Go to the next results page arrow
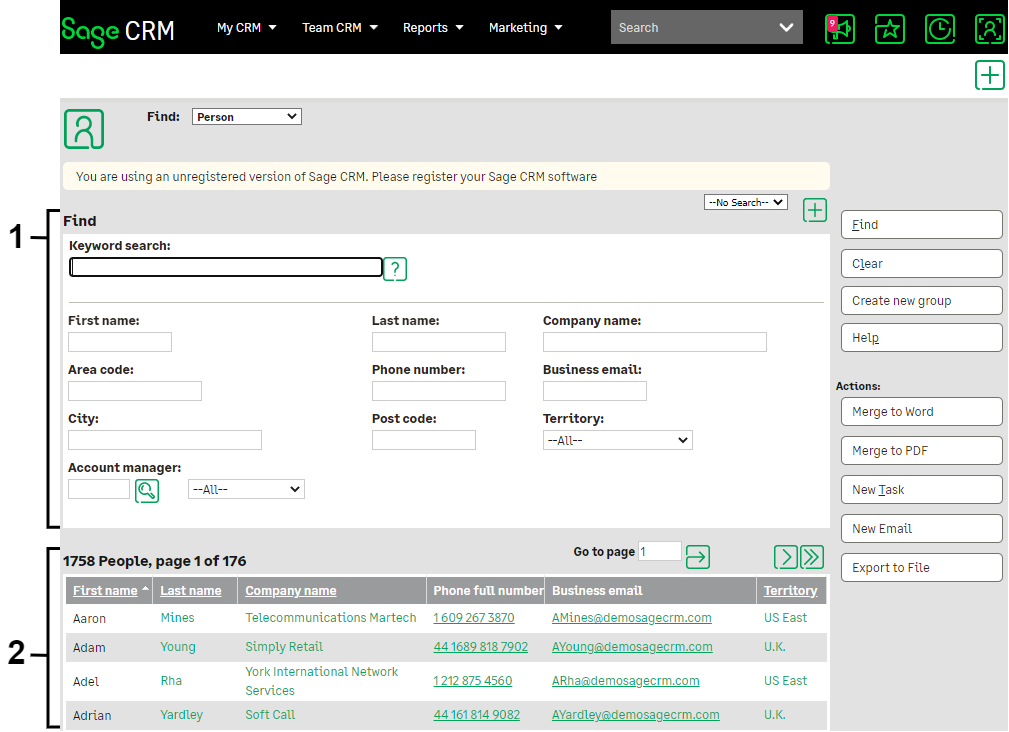 [786, 557]
